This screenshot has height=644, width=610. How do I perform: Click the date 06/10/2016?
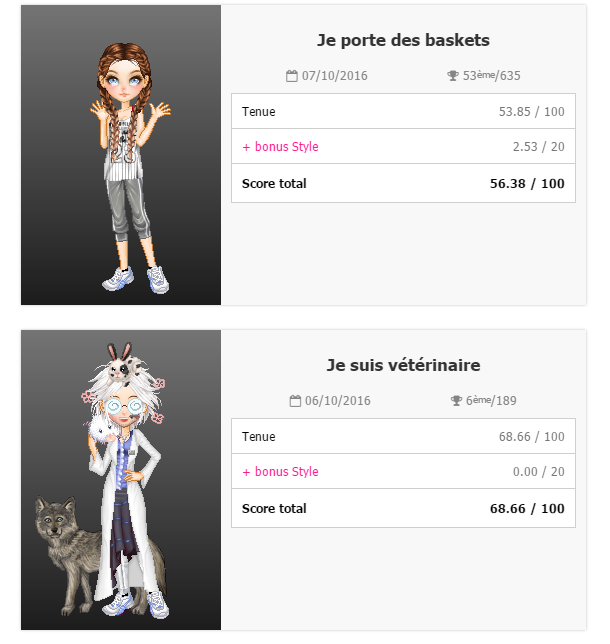[x=338, y=401]
